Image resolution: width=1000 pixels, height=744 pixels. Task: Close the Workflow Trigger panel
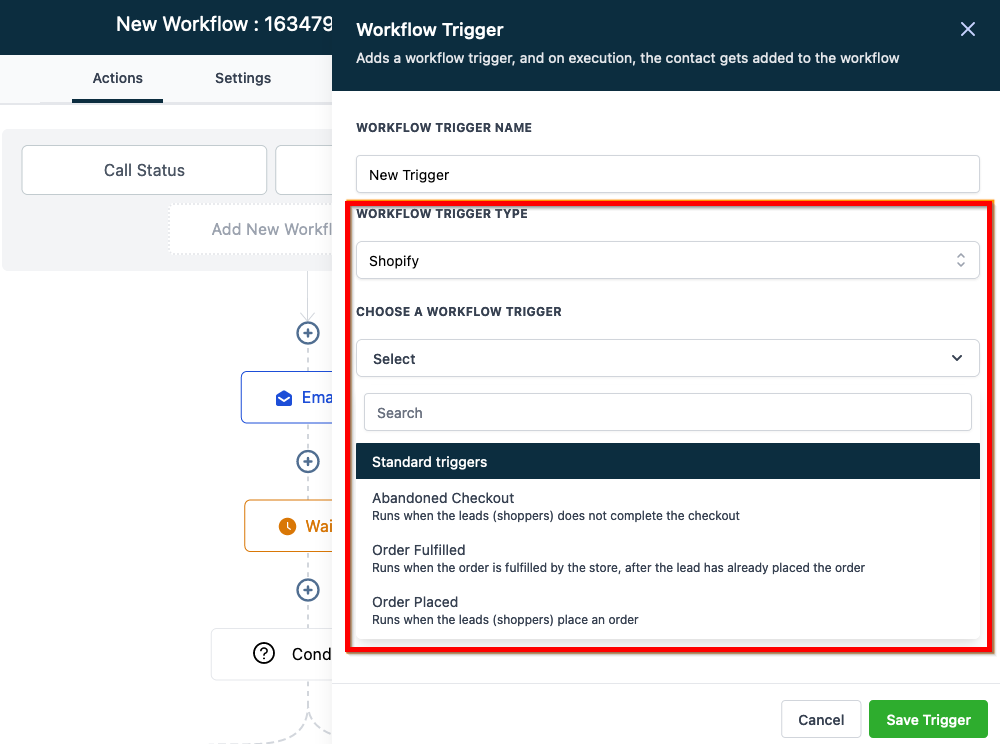click(967, 29)
